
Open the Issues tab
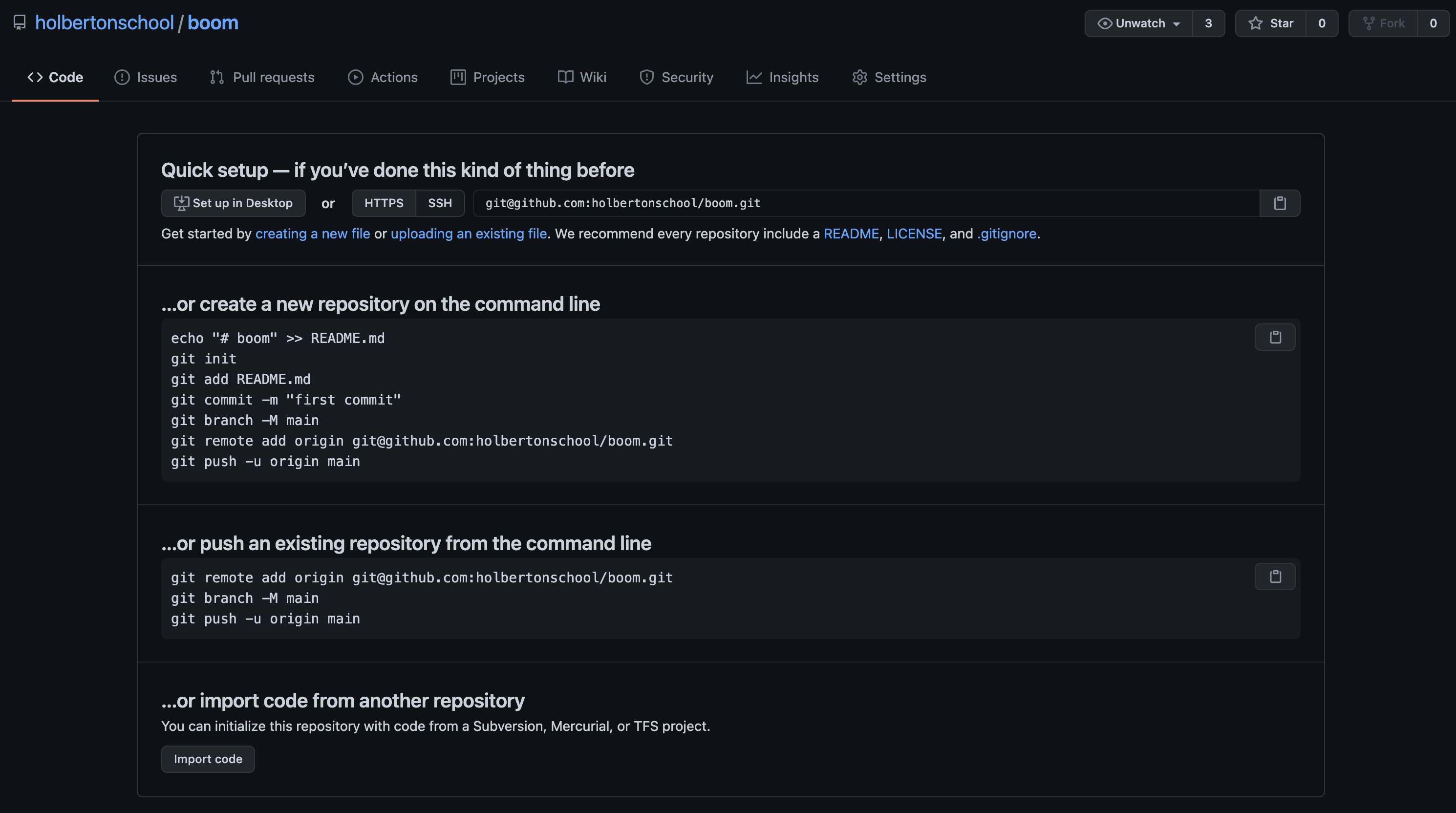point(146,77)
